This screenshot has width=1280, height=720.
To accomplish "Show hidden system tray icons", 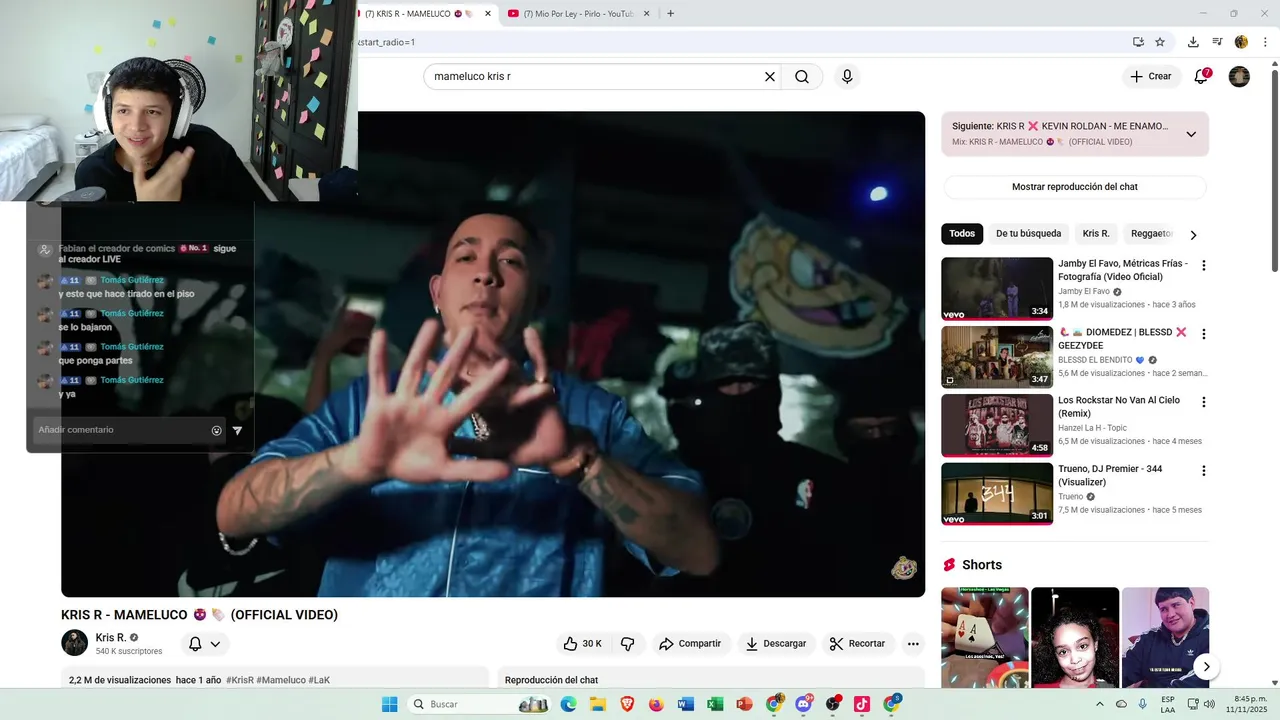I will [x=1100, y=704].
